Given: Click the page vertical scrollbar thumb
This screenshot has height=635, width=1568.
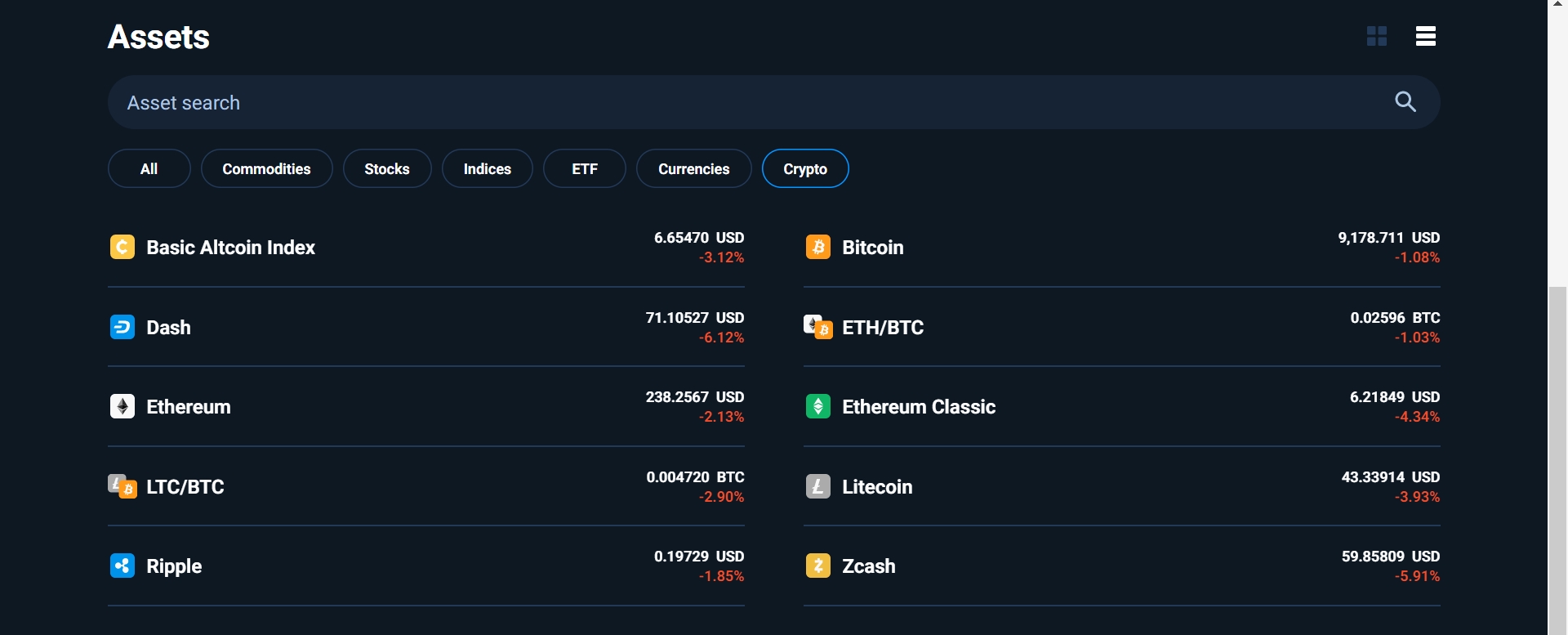Looking at the screenshot, I should 1557,460.
